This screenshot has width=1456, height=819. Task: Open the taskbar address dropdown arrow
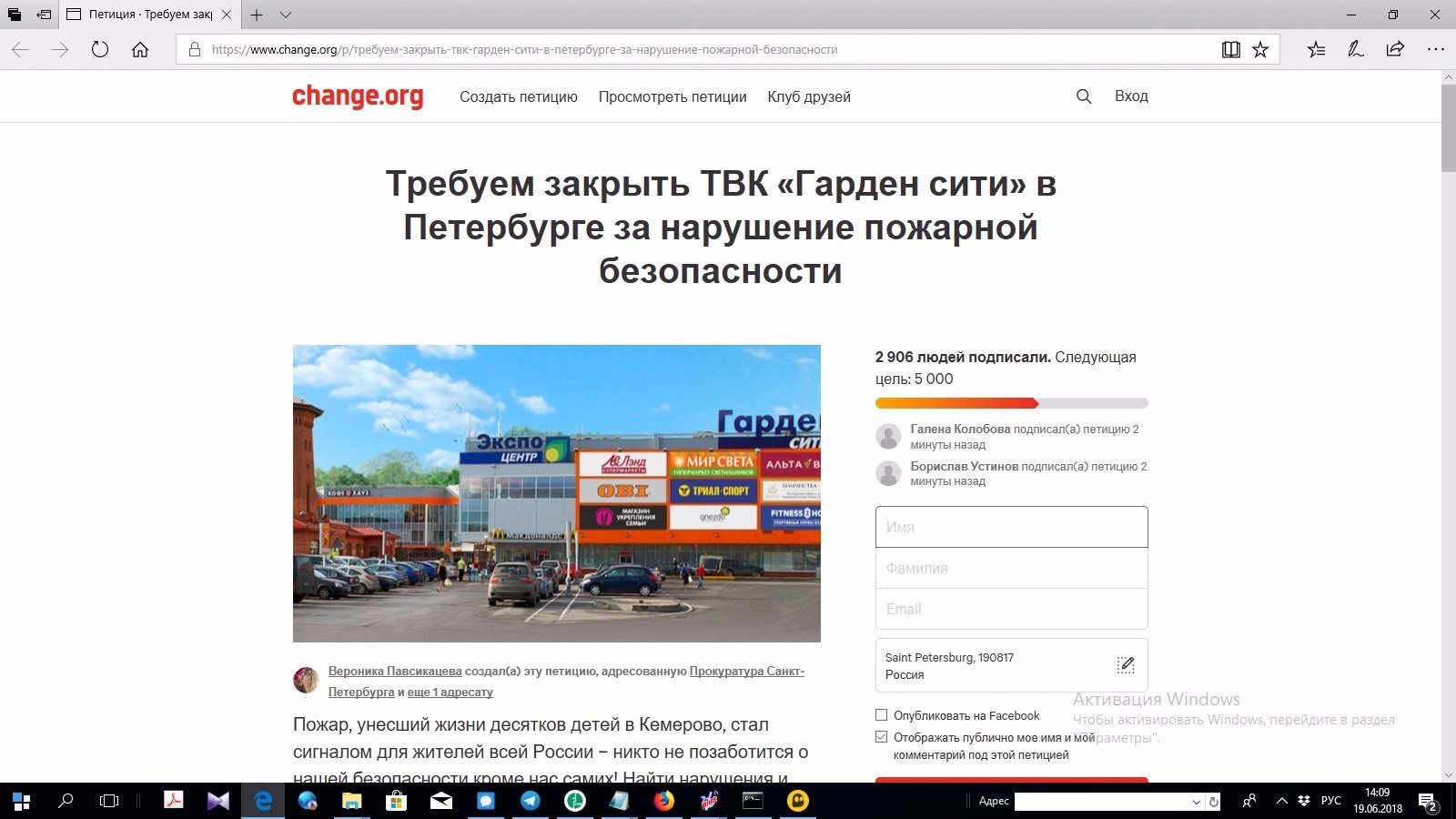click(1196, 802)
